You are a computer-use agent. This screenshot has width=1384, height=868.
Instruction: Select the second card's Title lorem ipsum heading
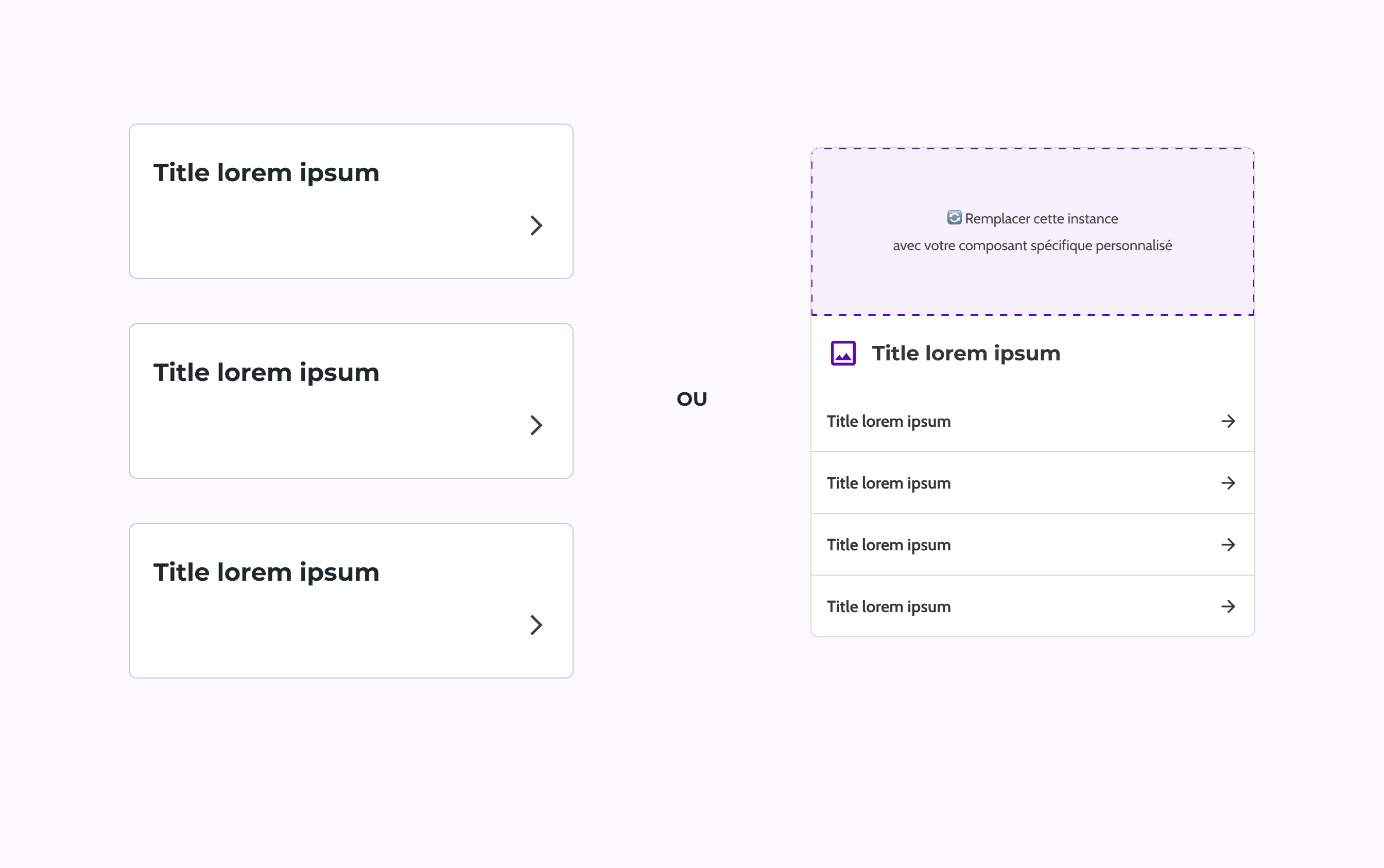point(266,373)
